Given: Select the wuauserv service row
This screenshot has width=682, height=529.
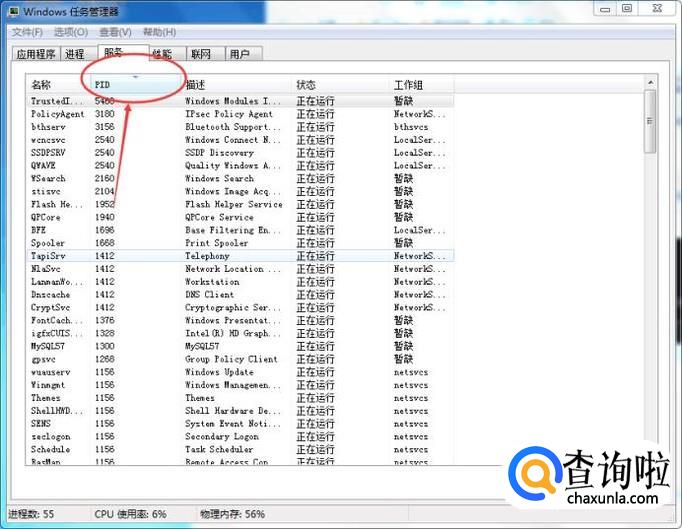Looking at the screenshot, I should point(240,372).
